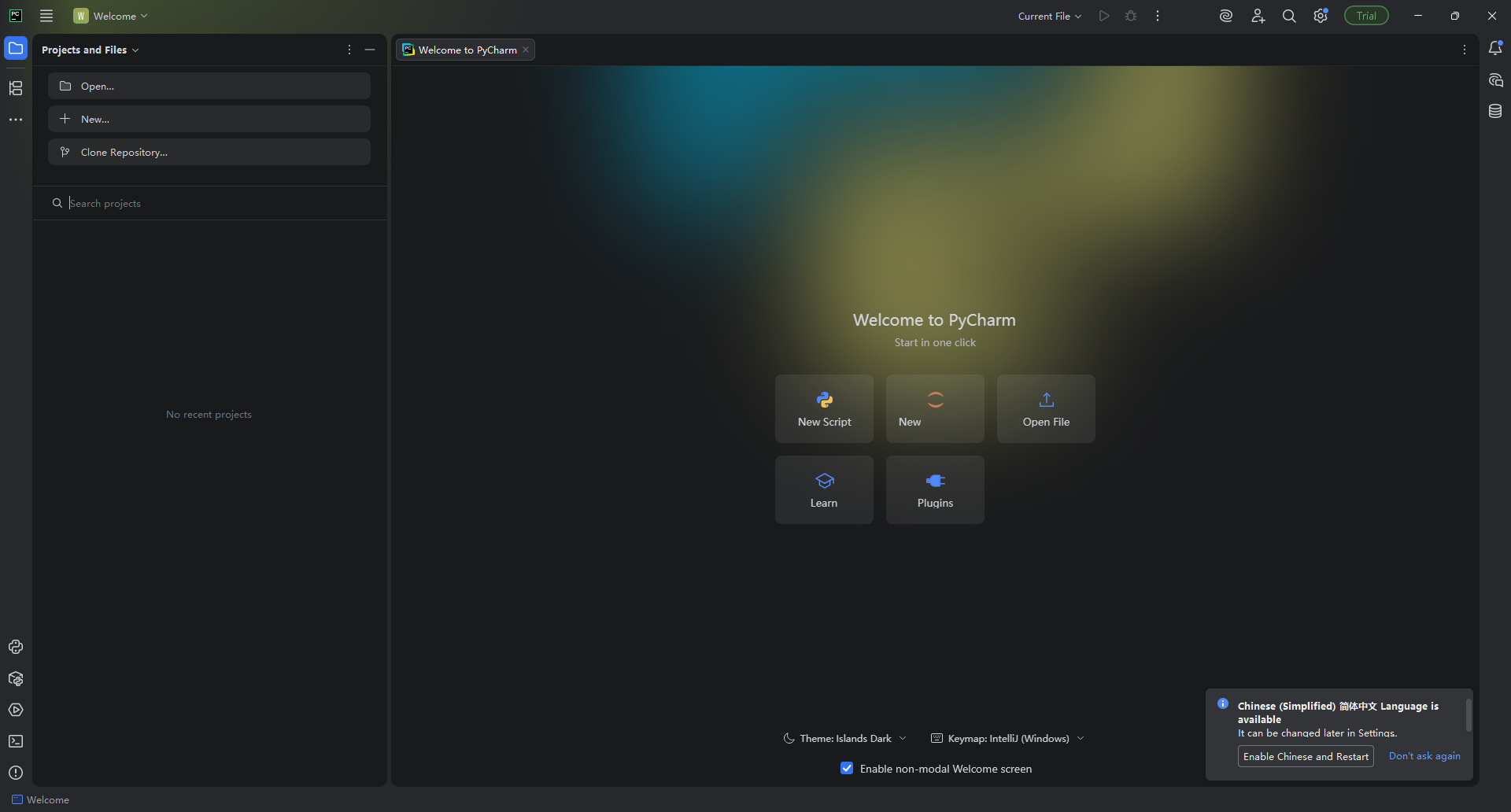Screen dimensions: 1511x812
Task: Click the Enable Chinese and Restart button
Action: tap(1306, 756)
